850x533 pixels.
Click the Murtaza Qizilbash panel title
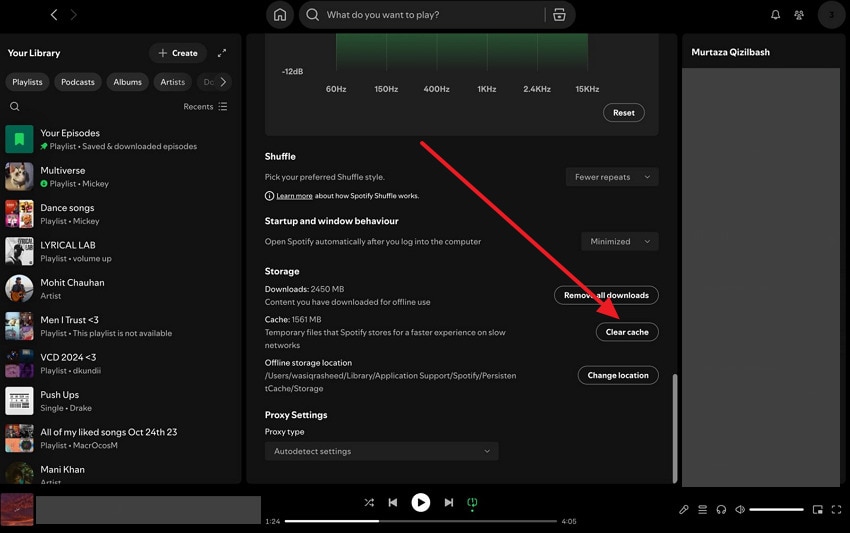coord(730,52)
